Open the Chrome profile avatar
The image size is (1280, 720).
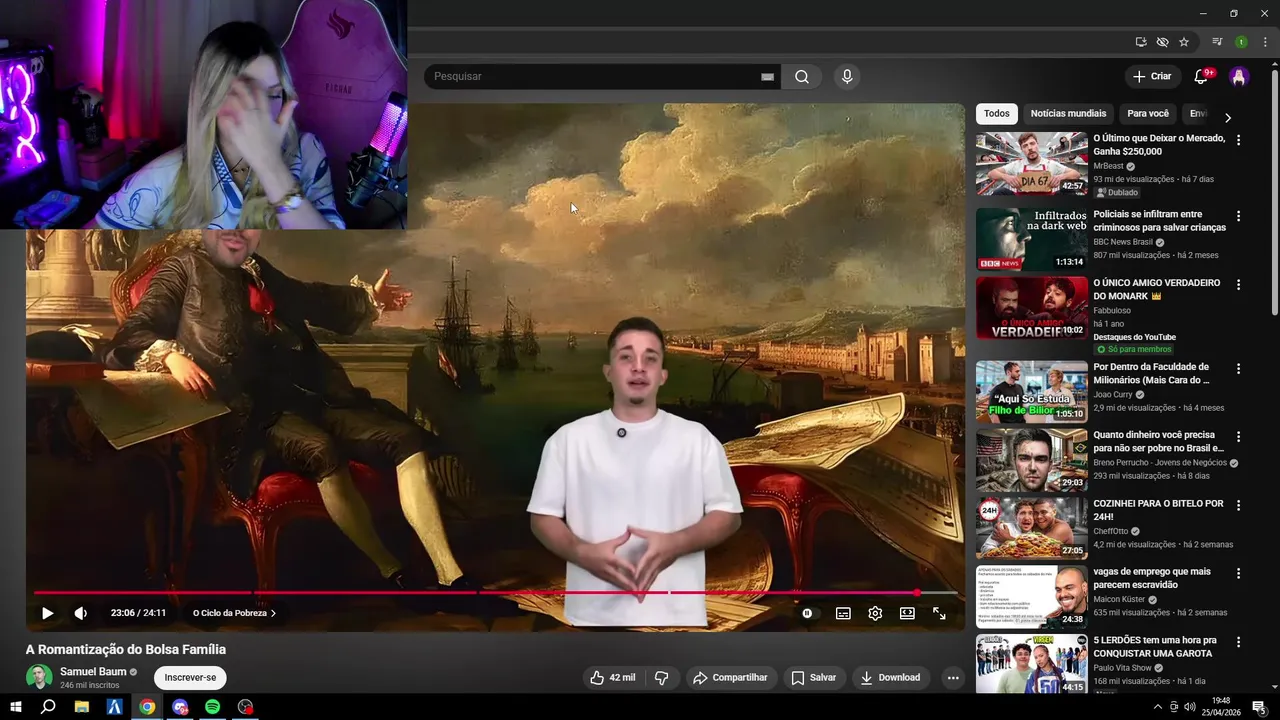pyautogui.click(x=1241, y=42)
